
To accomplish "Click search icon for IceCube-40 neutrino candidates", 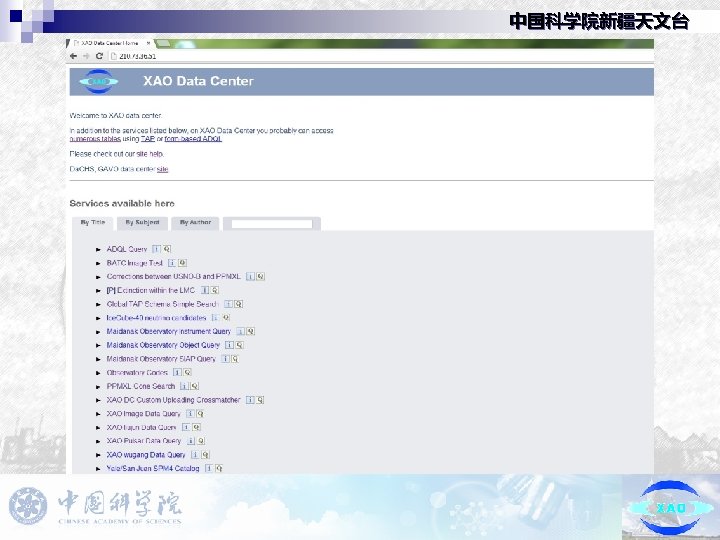I will (x=226, y=317).
